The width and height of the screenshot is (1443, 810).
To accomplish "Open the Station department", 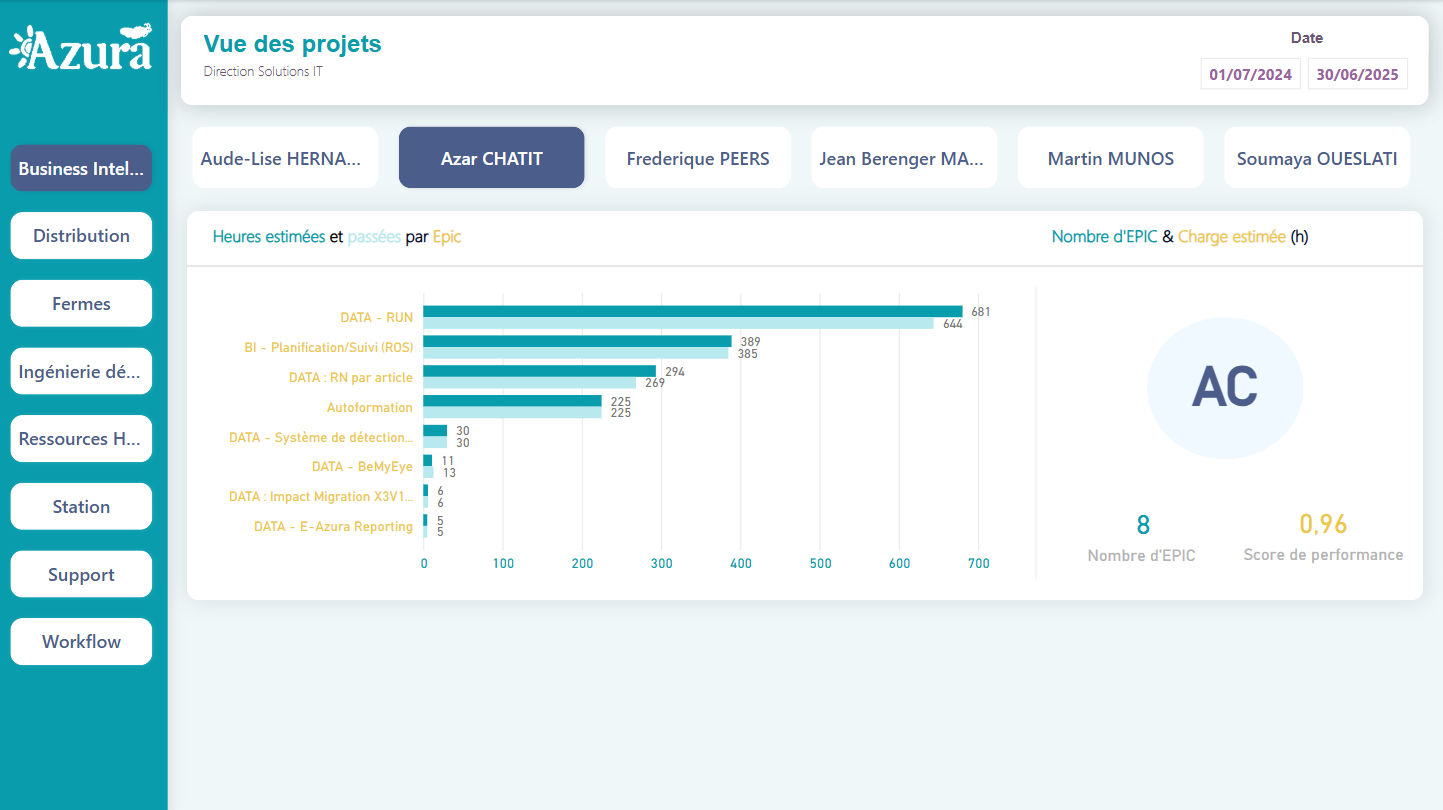I will pyautogui.click(x=81, y=507).
